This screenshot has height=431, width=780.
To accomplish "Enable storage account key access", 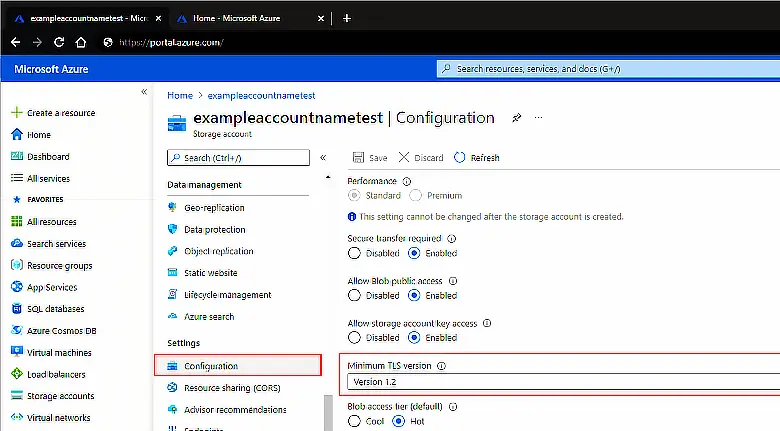I will (x=414, y=337).
